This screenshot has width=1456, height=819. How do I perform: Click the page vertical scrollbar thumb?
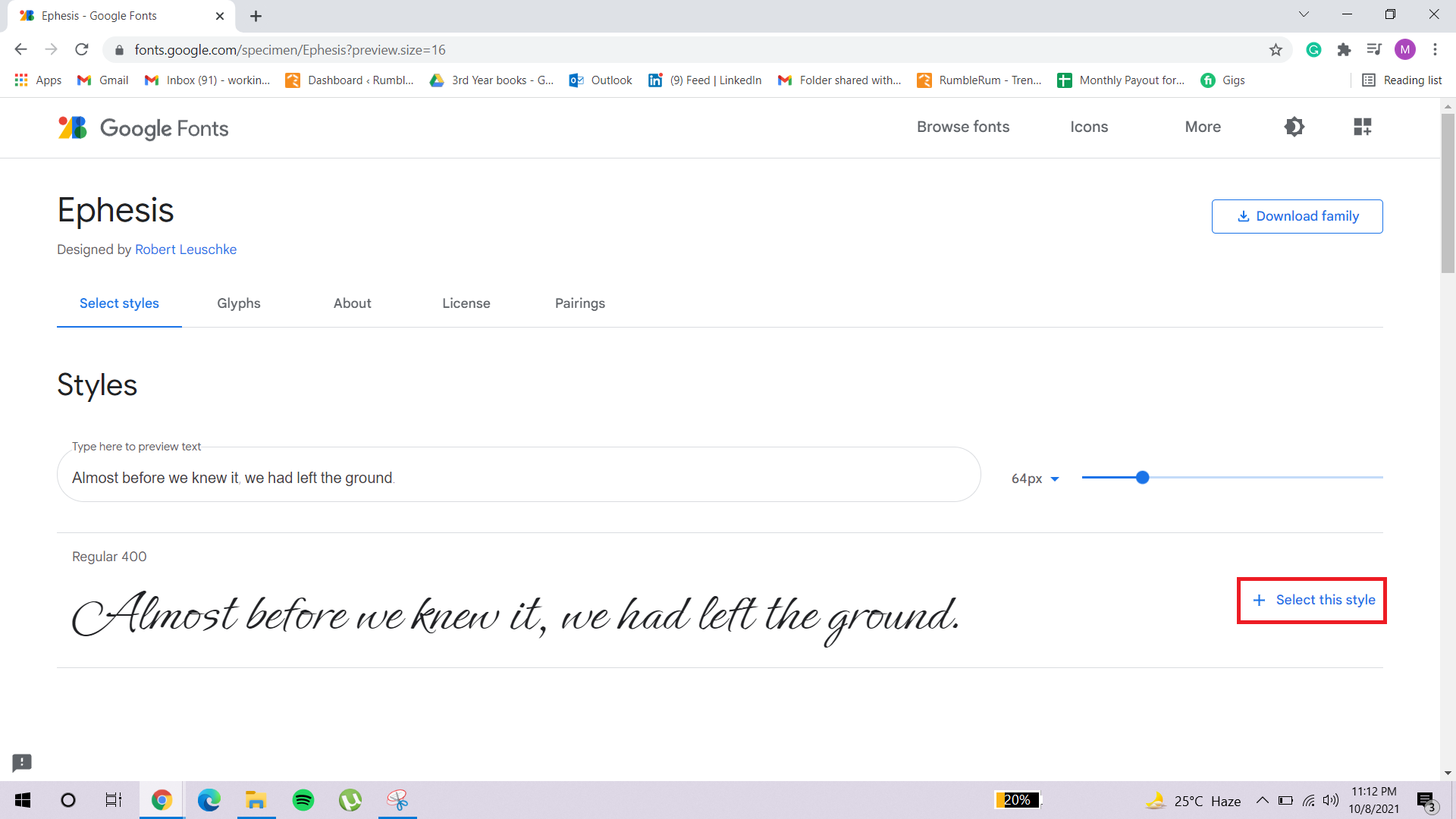1448,193
